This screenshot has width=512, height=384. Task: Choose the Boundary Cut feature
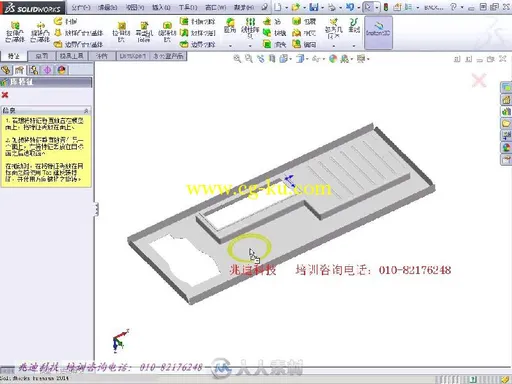click(x=198, y=44)
